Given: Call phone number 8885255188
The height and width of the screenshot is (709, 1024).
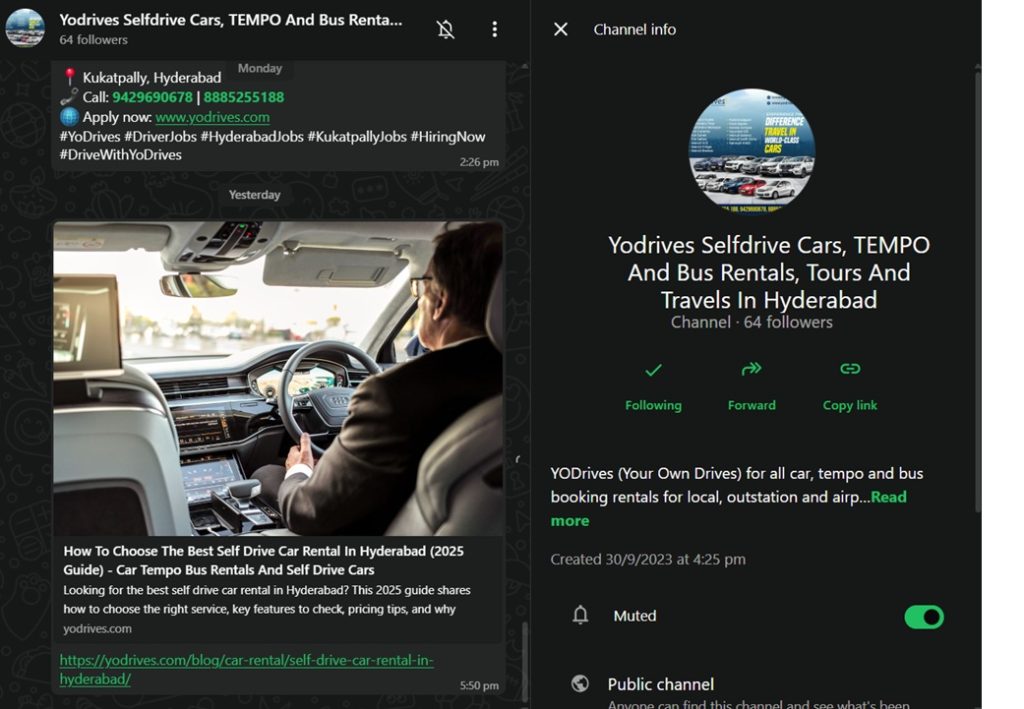Looking at the screenshot, I should (x=244, y=97).
